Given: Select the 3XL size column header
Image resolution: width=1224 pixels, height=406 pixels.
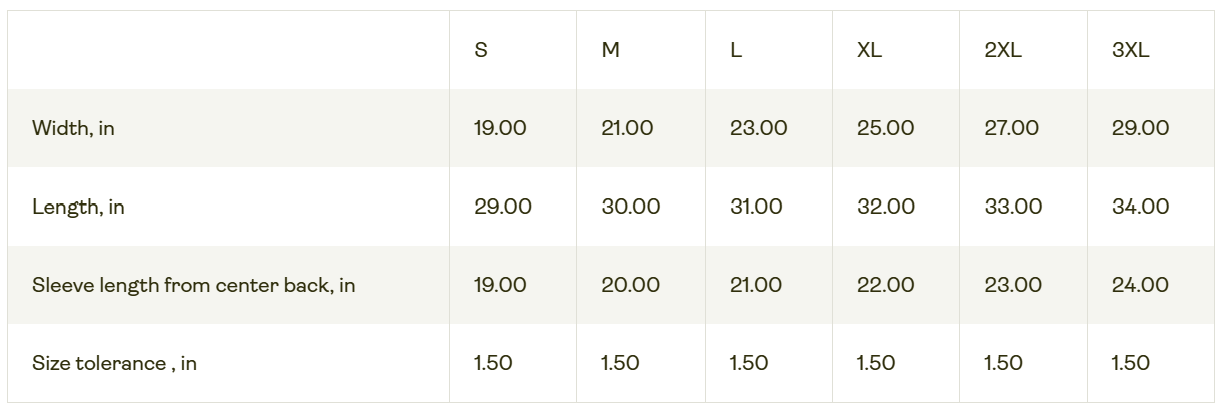Looking at the screenshot, I should point(1130,50).
